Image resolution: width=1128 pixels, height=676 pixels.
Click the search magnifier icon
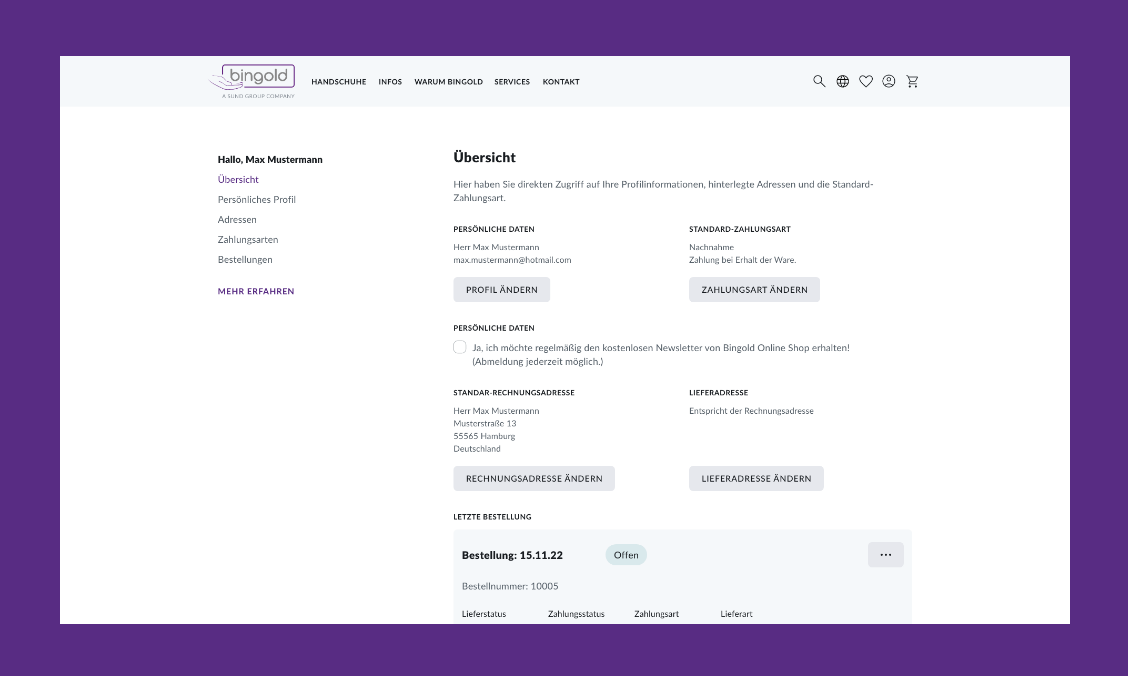click(x=819, y=82)
